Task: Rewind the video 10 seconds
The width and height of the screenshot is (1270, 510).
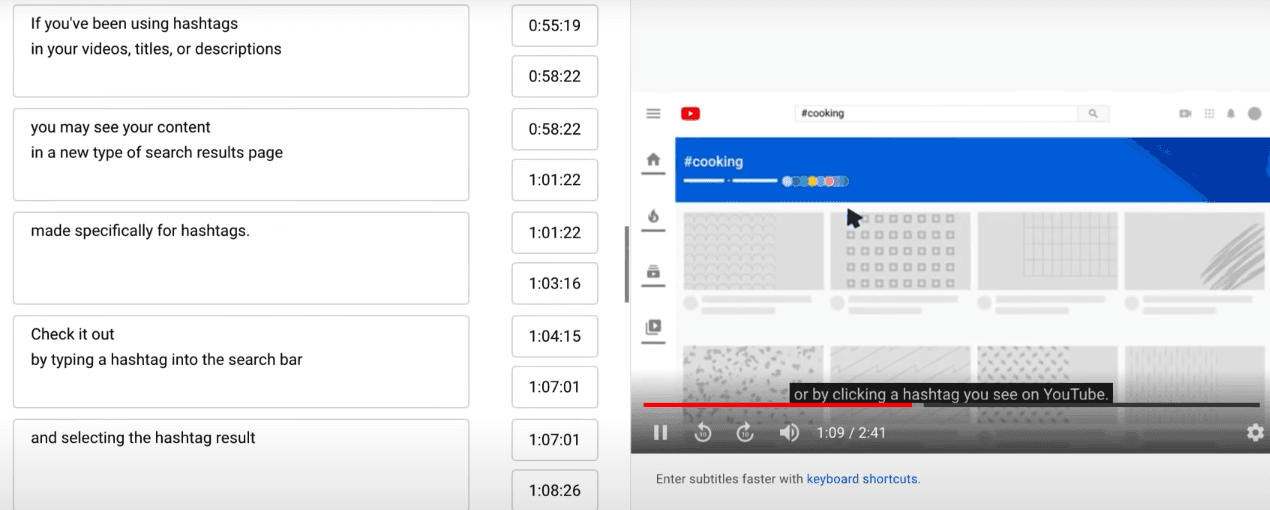Action: [x=702, y=433]
